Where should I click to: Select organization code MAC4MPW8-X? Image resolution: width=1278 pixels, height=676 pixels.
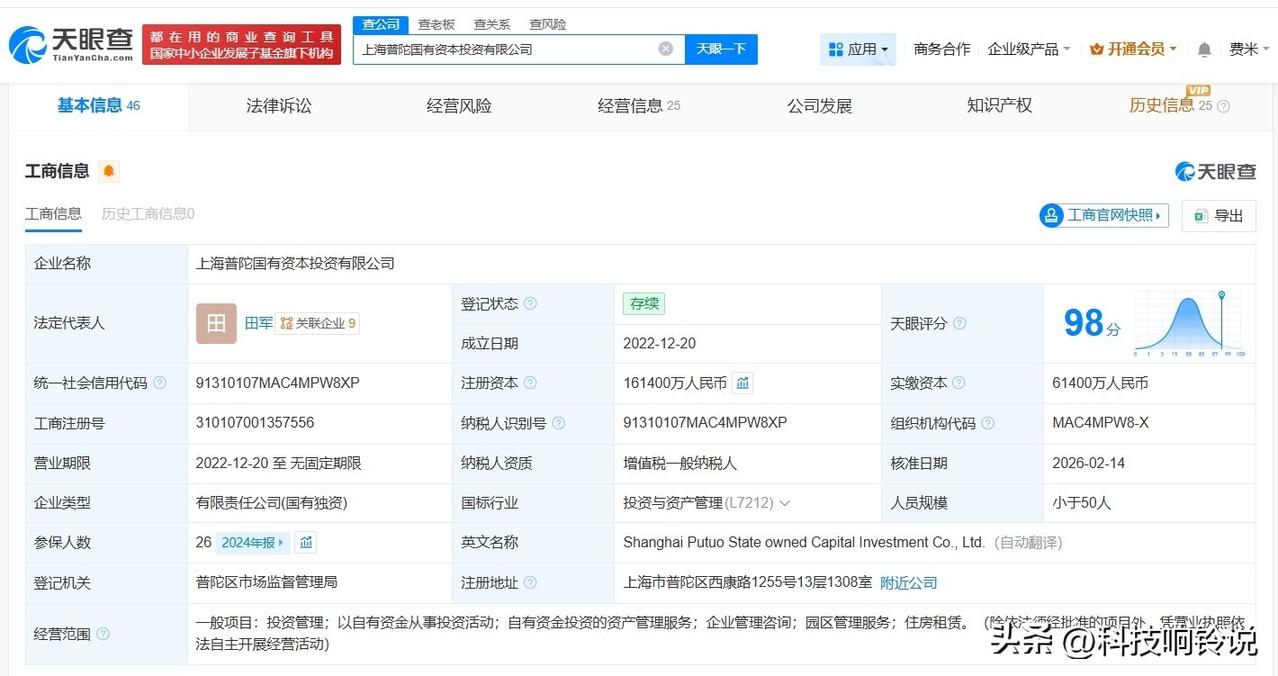[1100, 423]
